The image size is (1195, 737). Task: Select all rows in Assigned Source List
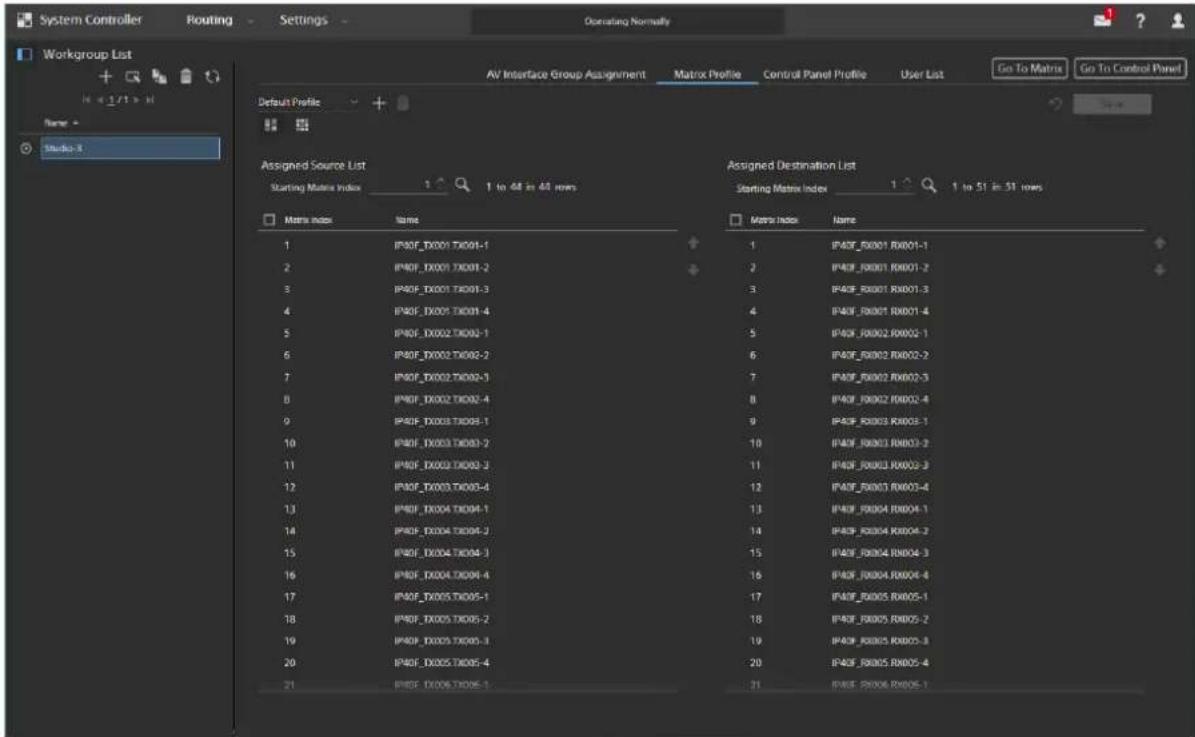click(x=269, y=219)
